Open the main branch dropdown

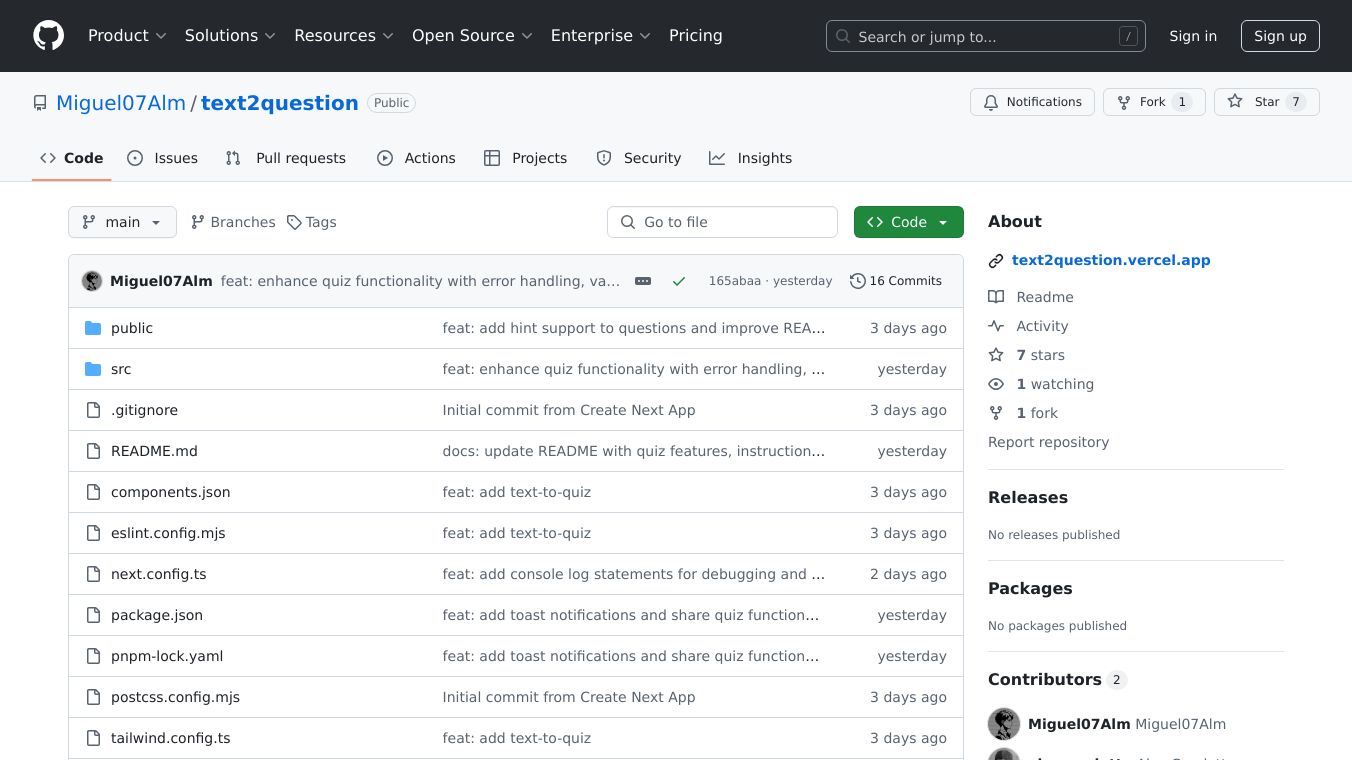122,222
